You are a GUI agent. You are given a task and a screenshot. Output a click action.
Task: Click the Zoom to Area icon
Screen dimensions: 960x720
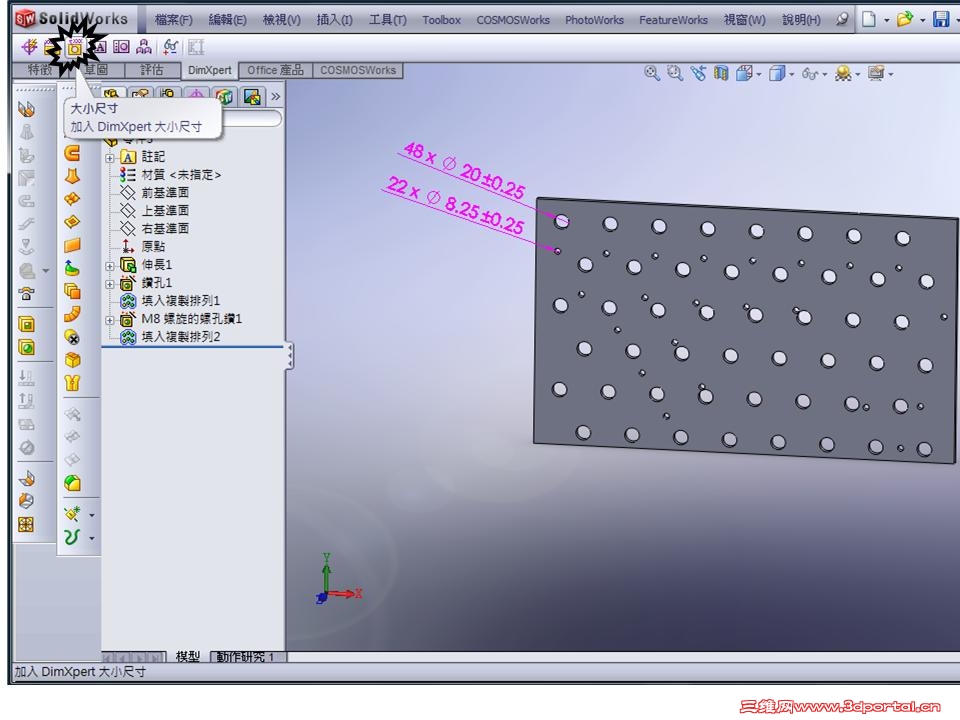click(x=675, y=73)
